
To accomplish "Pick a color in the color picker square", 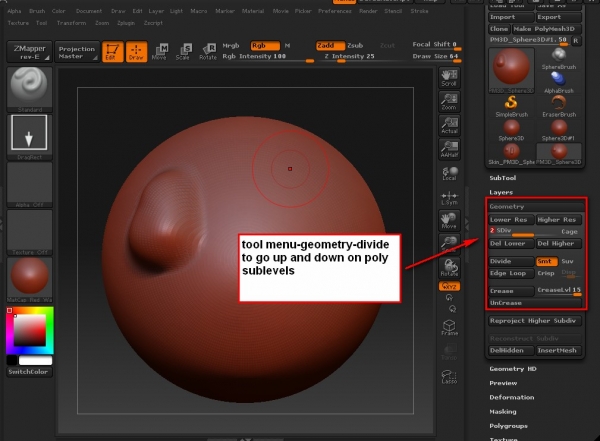I will tap(29, 330).
